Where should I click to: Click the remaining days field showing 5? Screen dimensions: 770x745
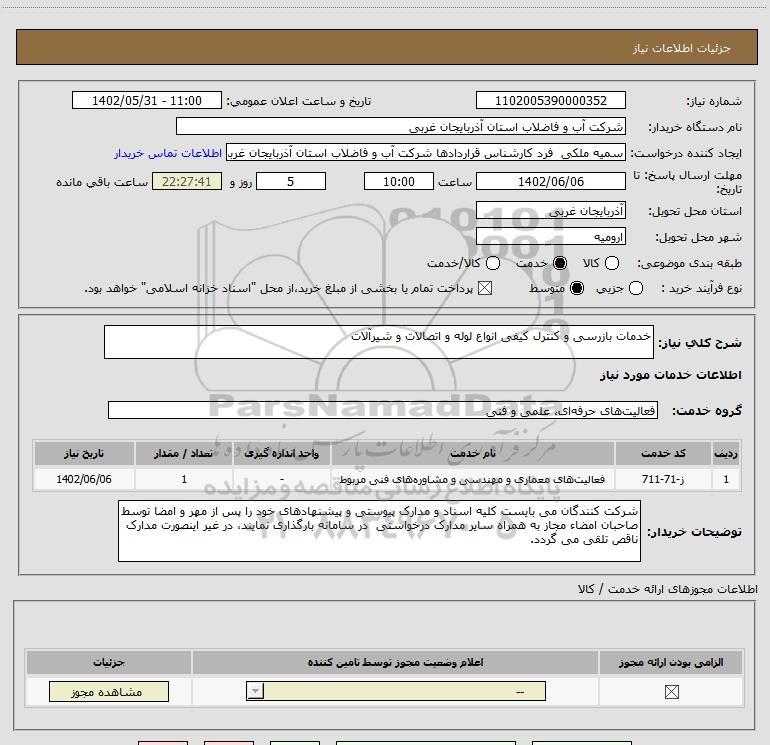291,182
